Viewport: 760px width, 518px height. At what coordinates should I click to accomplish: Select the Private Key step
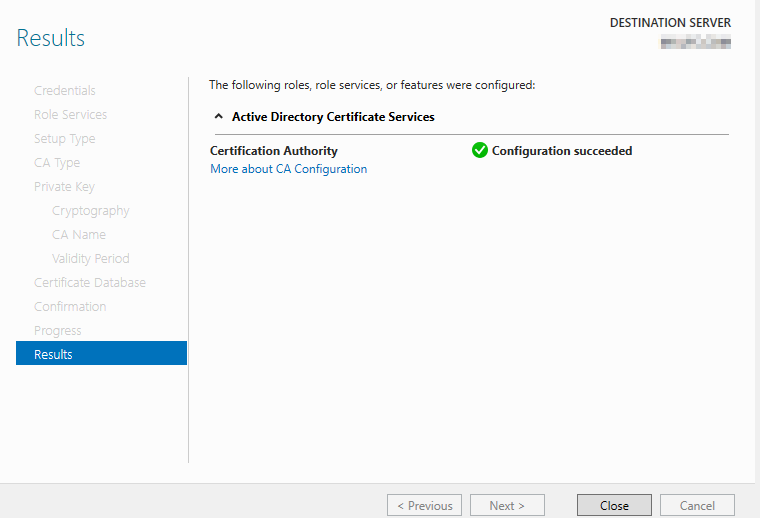tap(64, 187)
